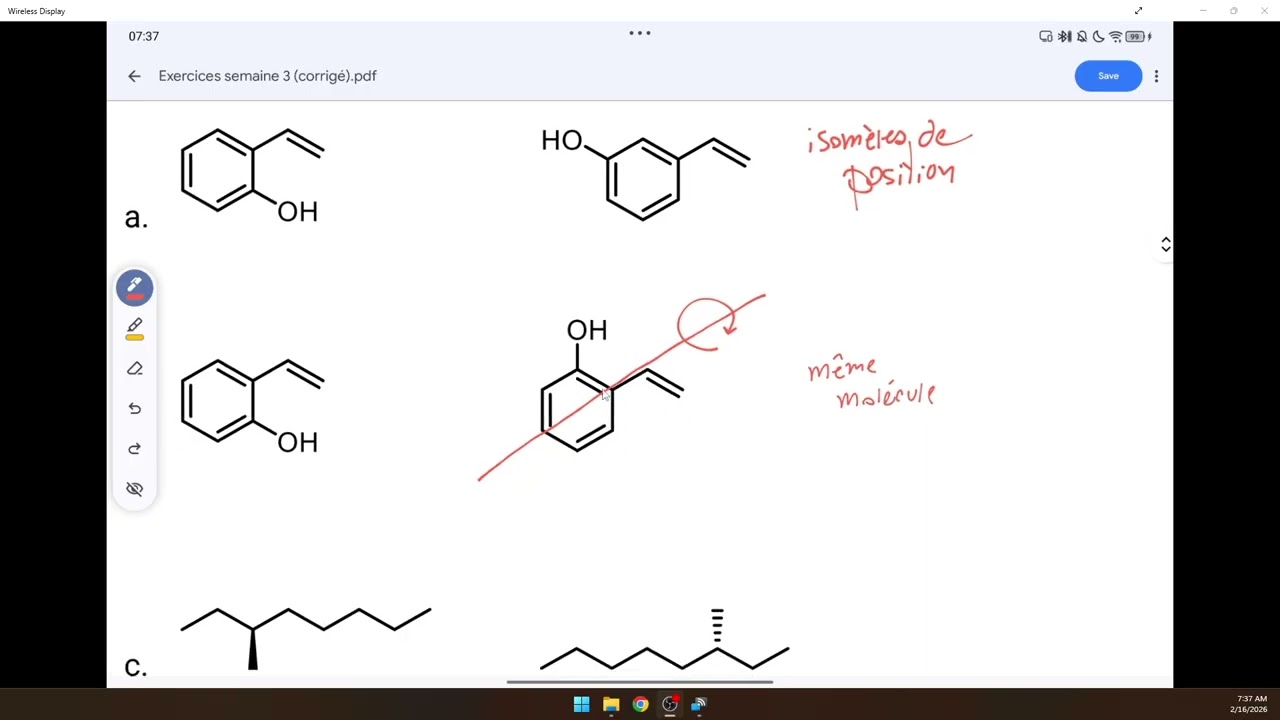This screenshot has height=720, width=1280.
Task: Undo the last annotation stroke
Action: (134, 408)
